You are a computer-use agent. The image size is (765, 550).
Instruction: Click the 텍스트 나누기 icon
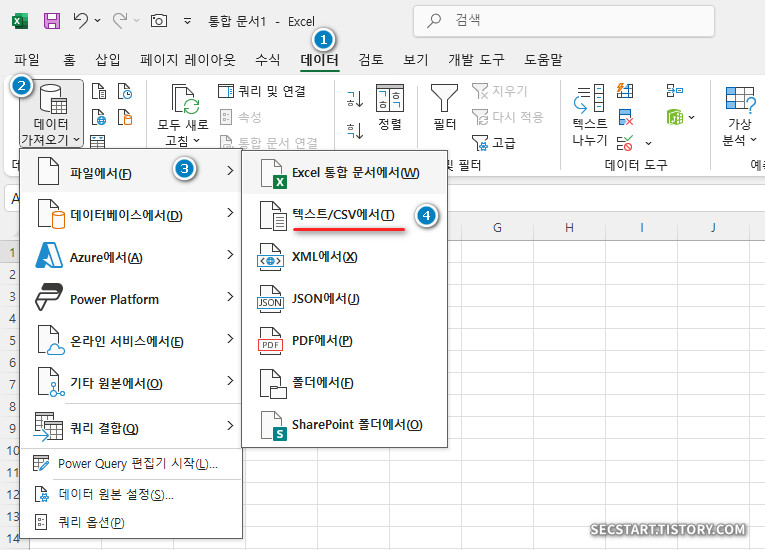pos(589,98)
